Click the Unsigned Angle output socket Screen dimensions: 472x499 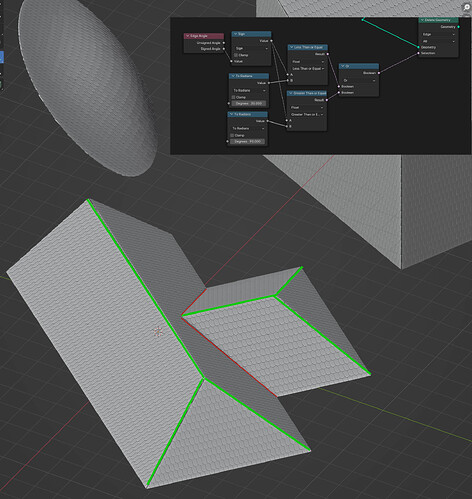[224, 43]
